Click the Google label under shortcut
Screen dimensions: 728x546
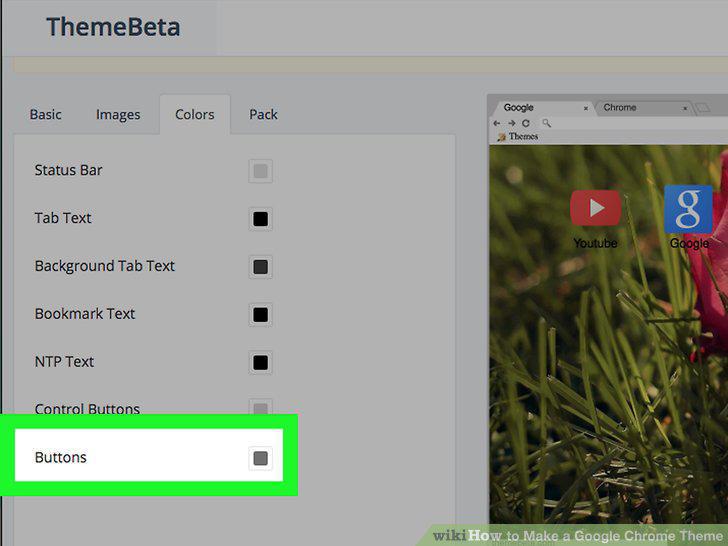pyautogui.click(x=689, y=243)
